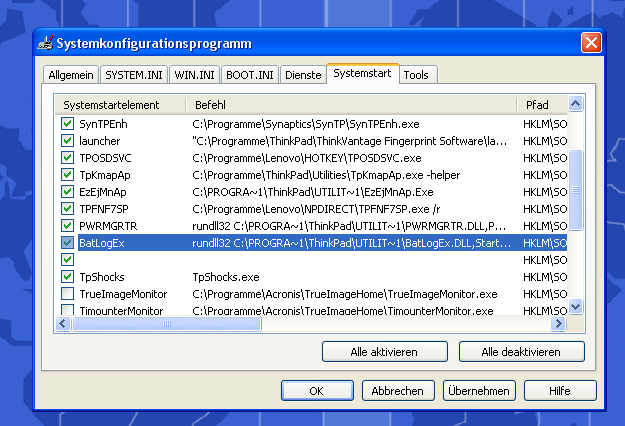Viewport: 625px width, 426px height.
Task: Uncheck the TpShocks startup item
Action: (67, 277)
